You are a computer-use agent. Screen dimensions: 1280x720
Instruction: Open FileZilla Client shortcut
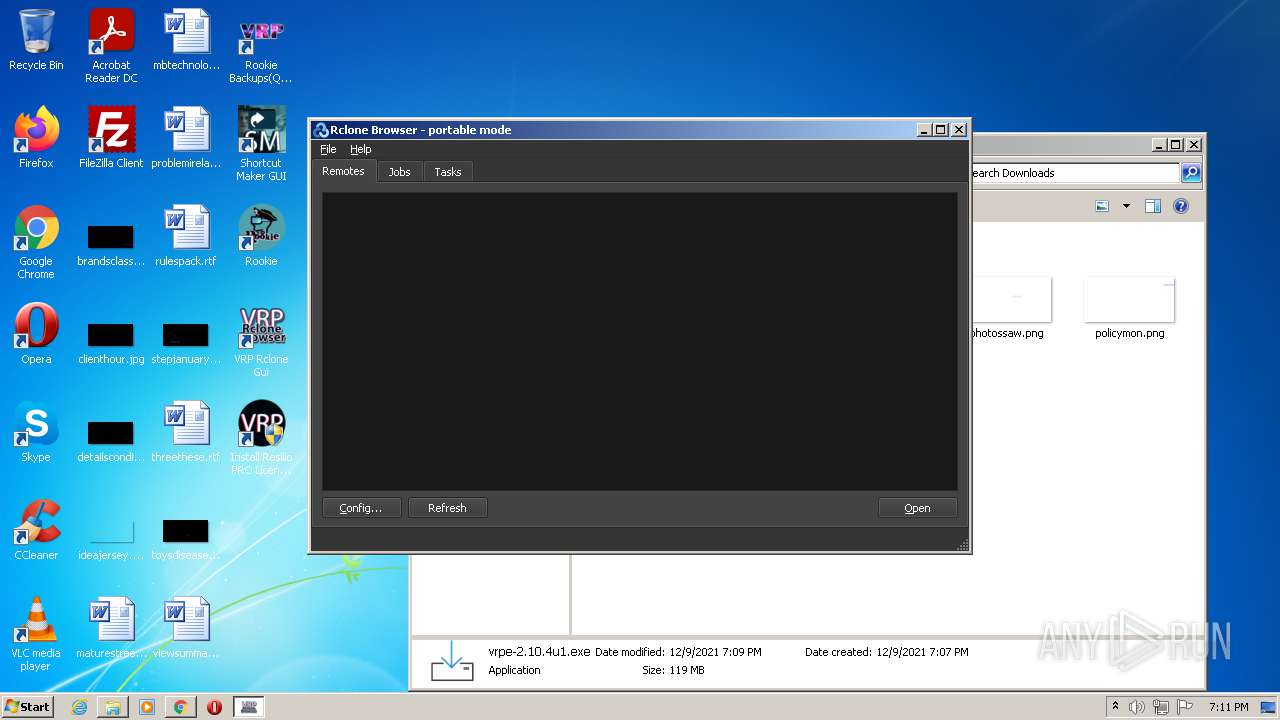tap(111, 138)
